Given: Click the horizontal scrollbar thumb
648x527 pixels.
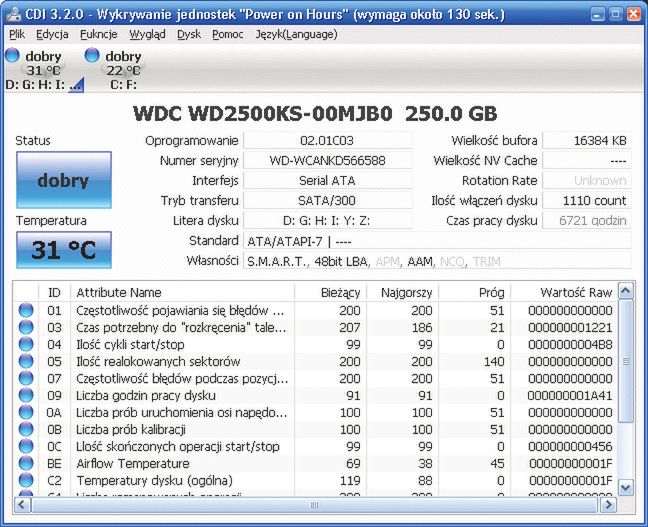Looking at the screenshot, I should point(314,505).
